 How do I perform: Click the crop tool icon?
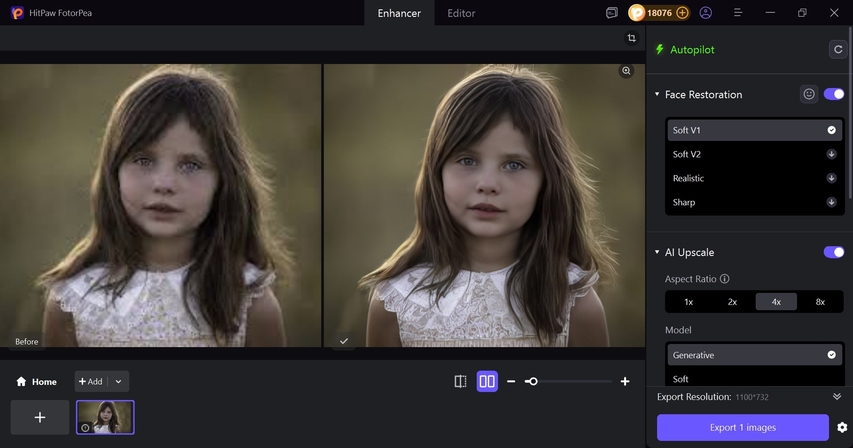coord(631,38)
